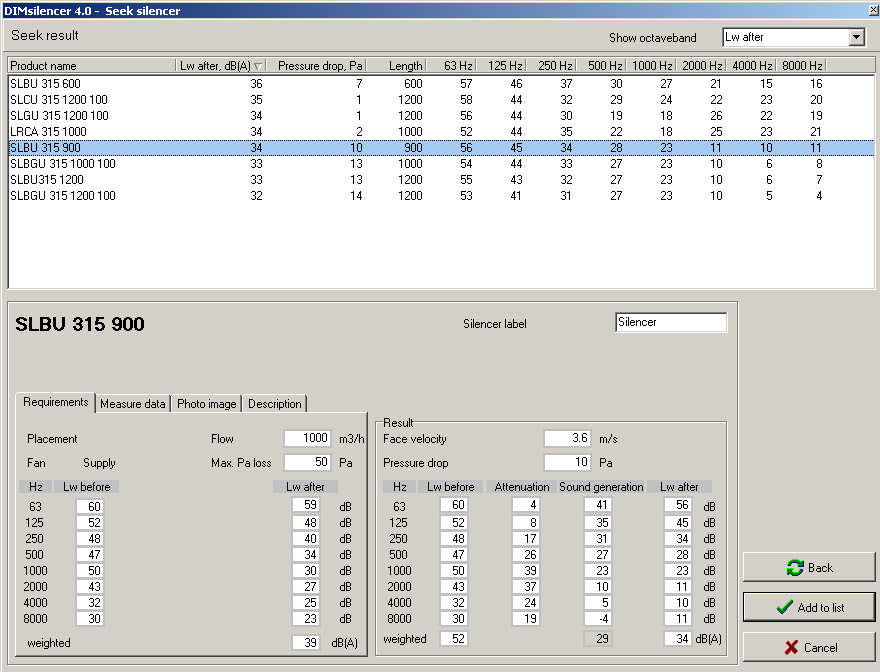Screen dimensions: 880x672
Task: Click Requirements Lw before field for 1000 Hz
Action: [x=90, y=570]
